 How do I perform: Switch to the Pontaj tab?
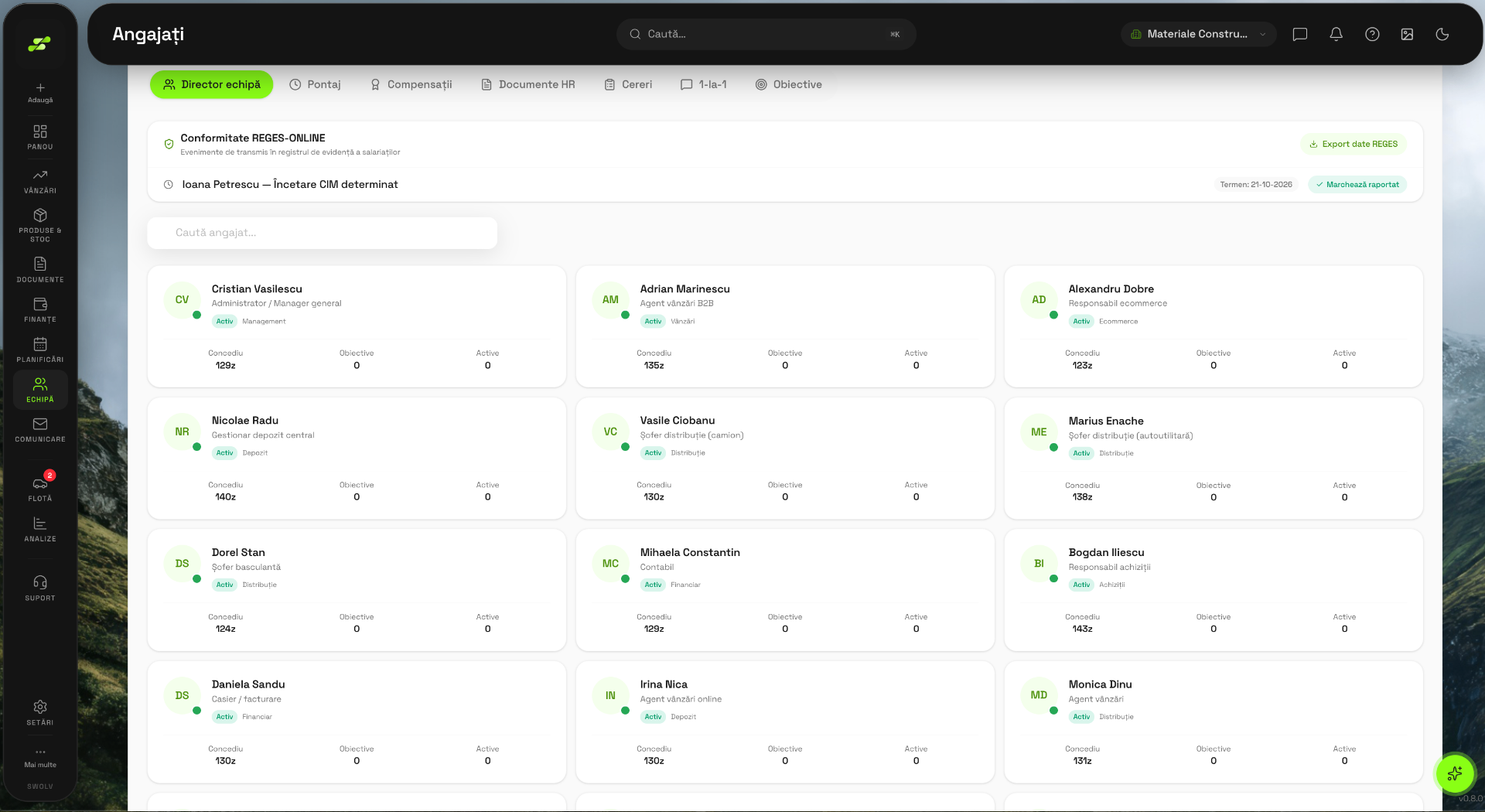point(315,84)
